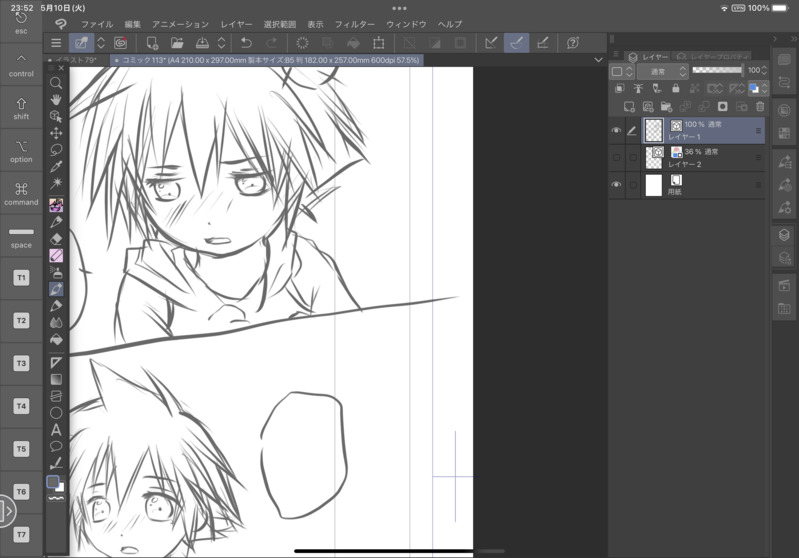Select the Balloon speech bubble tool

56,446
